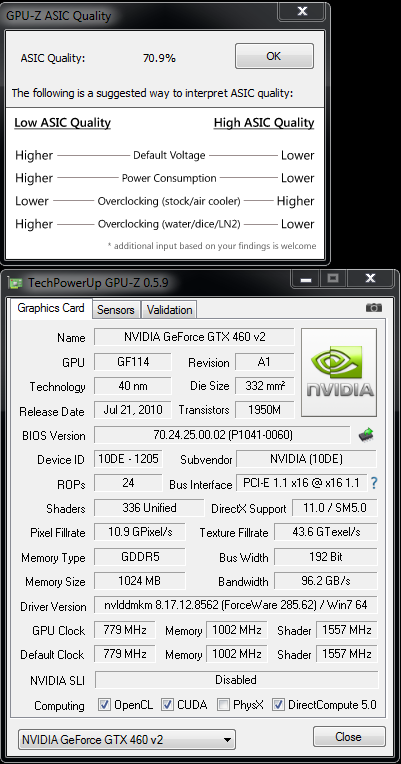Click the Shaders field 336 Unified
Screen dimensions: 401x764
[x=149, y=508]
